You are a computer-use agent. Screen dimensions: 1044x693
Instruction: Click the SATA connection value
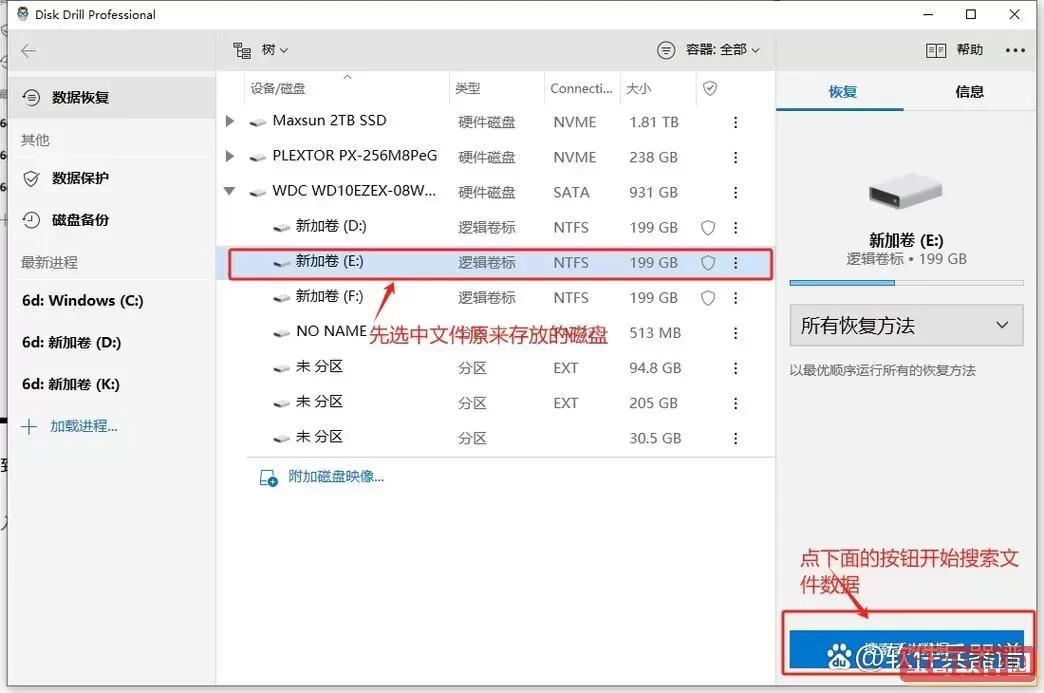571,192
